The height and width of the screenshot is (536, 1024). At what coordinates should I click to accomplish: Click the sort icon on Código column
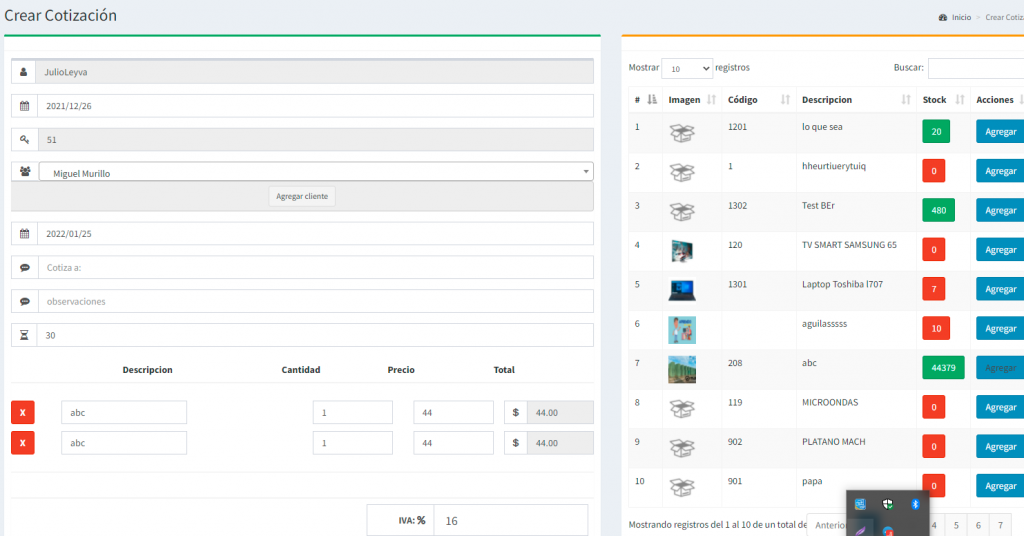point(785,100)
